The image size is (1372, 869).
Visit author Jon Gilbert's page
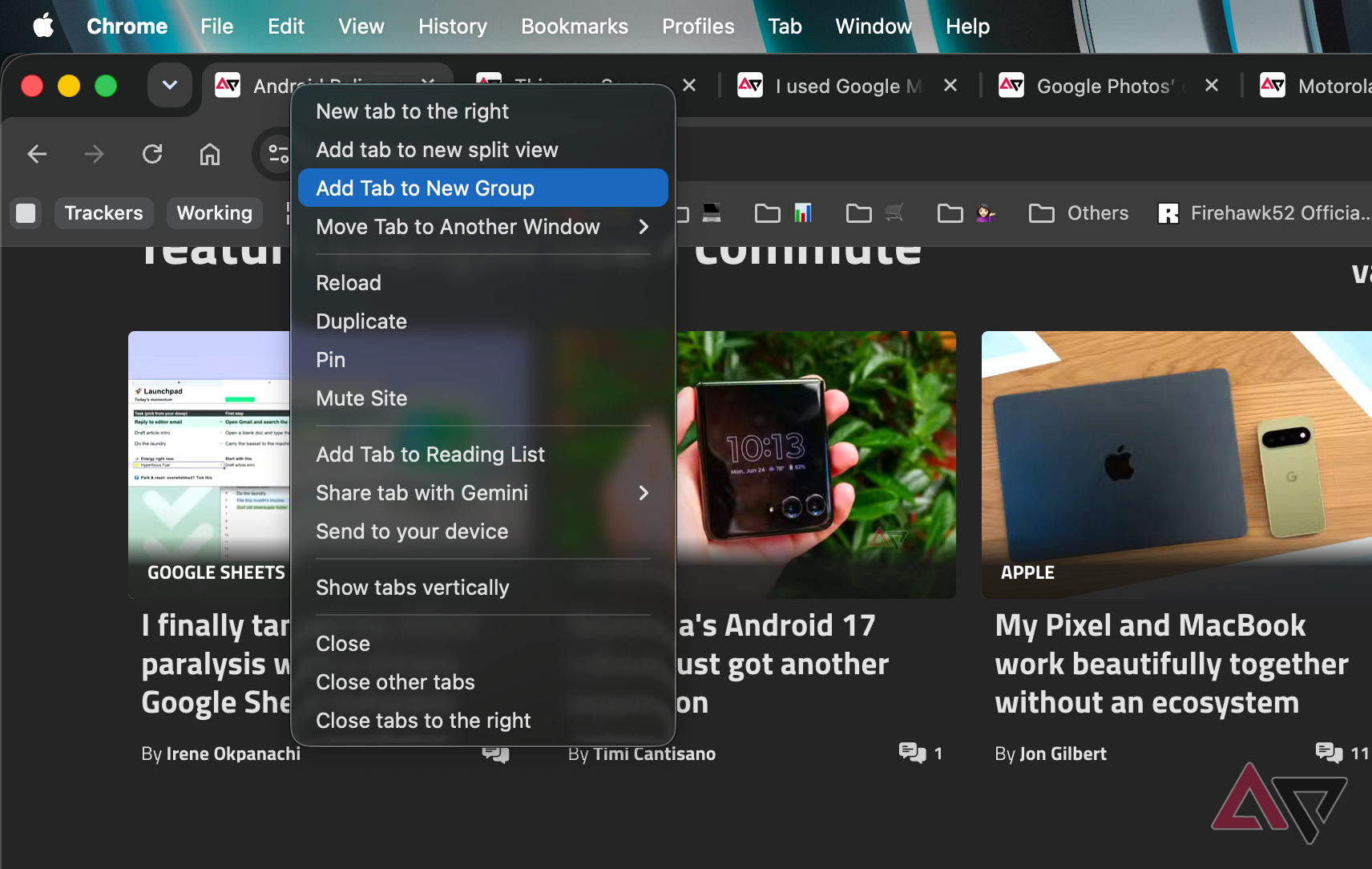1063,754
